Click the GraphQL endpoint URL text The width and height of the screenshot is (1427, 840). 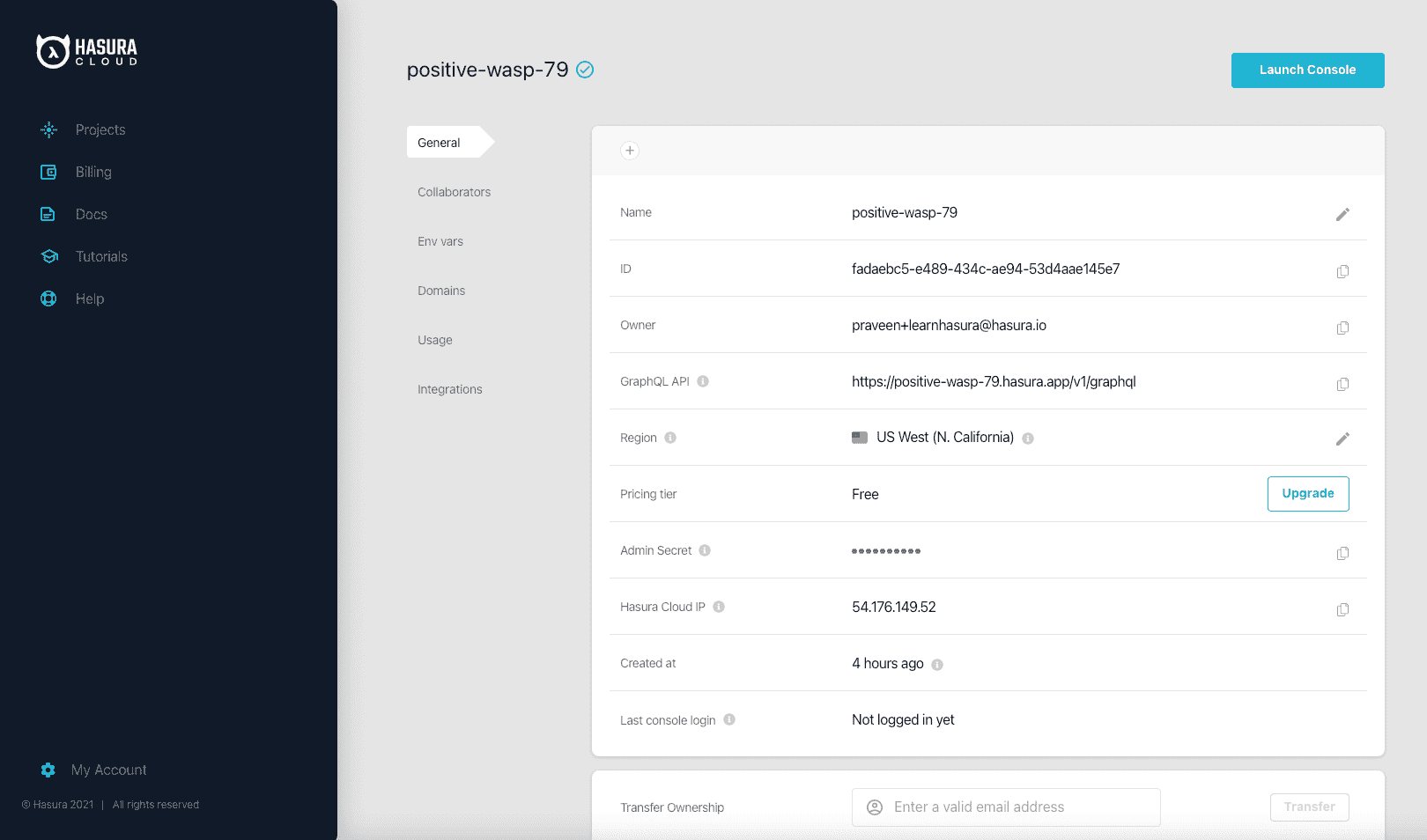click(x=994, y=381)
